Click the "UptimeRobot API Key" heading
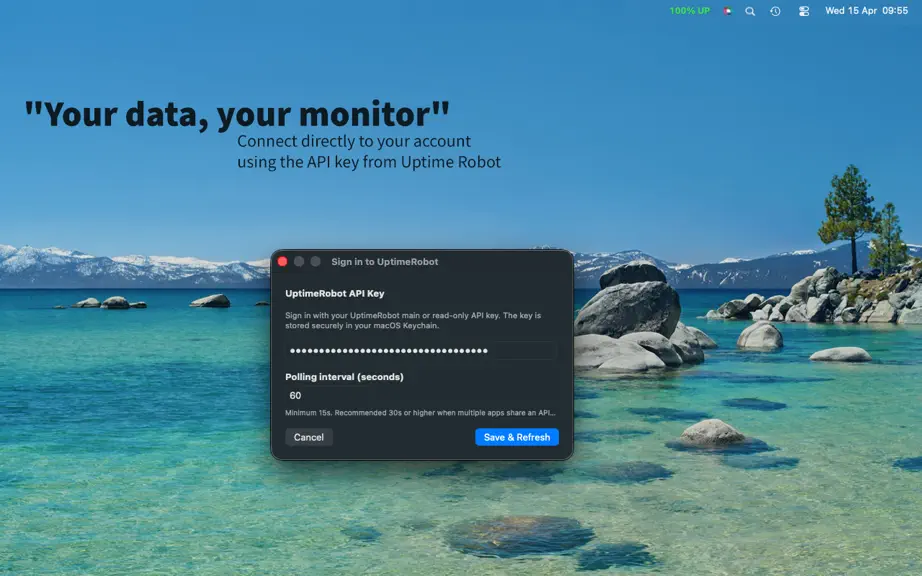This screenshot has width=922, height=576. [335, 293]
